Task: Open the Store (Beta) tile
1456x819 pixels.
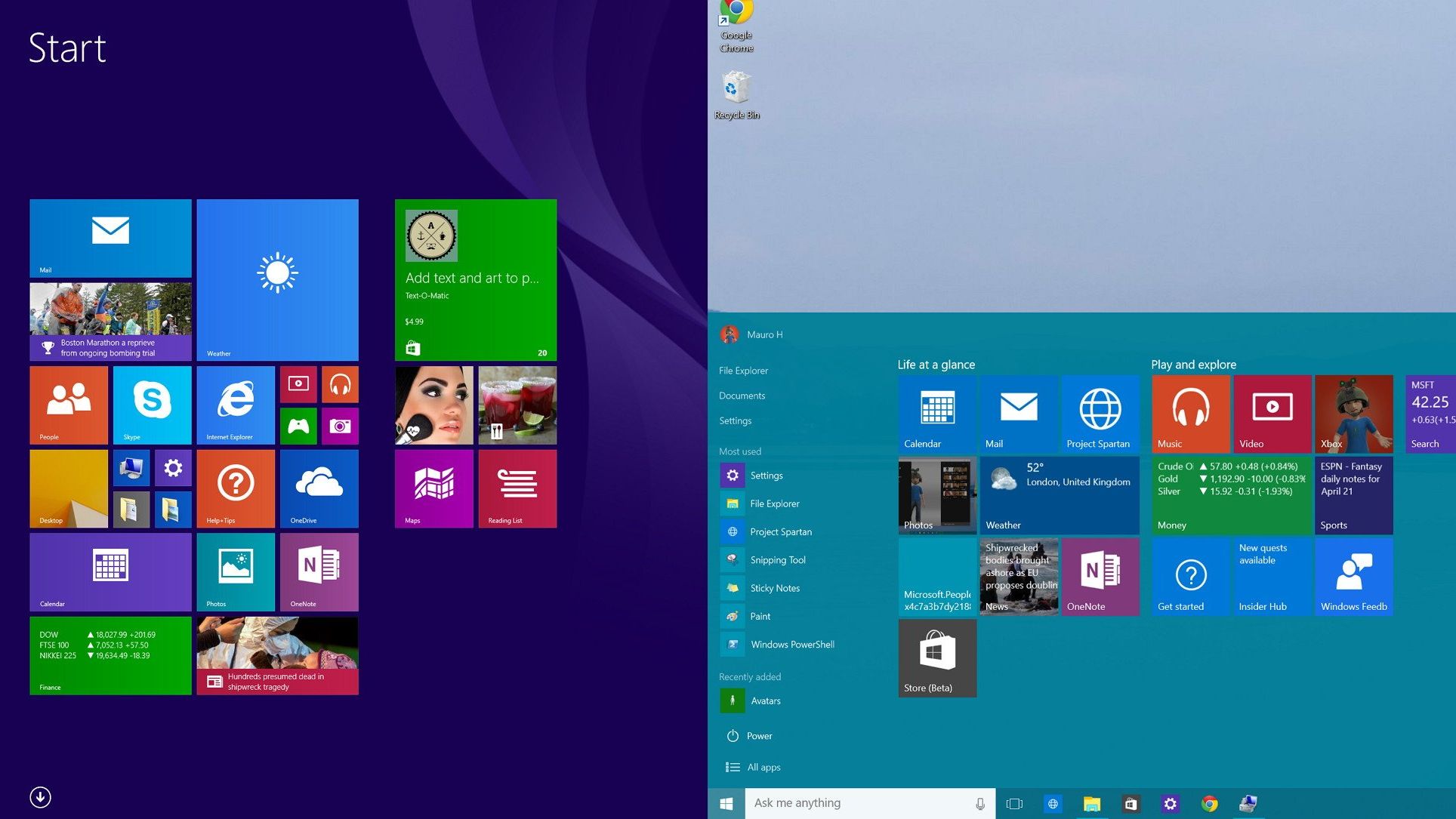Action: [937, 658]
